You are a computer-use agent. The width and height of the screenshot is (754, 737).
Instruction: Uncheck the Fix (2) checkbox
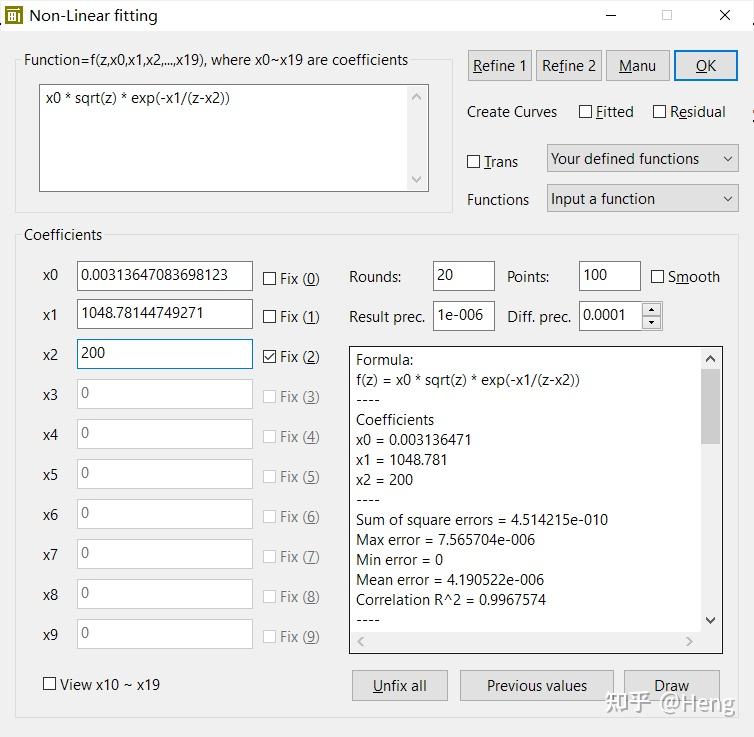tap(270, 357)
